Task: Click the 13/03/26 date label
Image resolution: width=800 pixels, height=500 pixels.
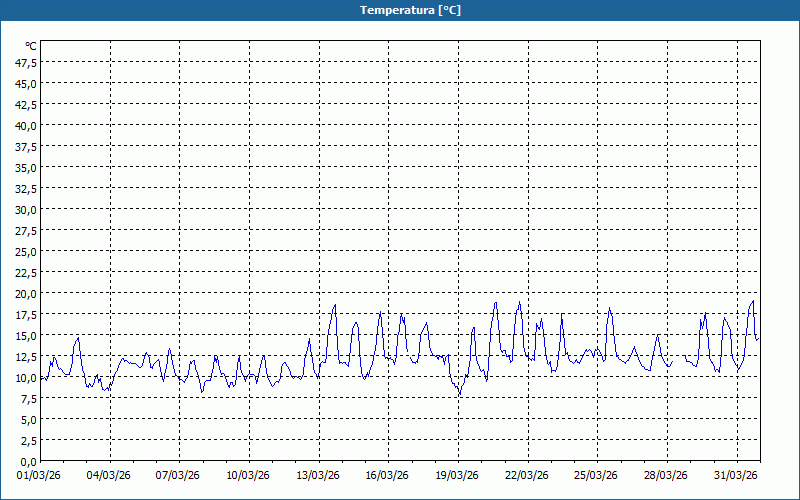Action: click(x=318, y=476)
